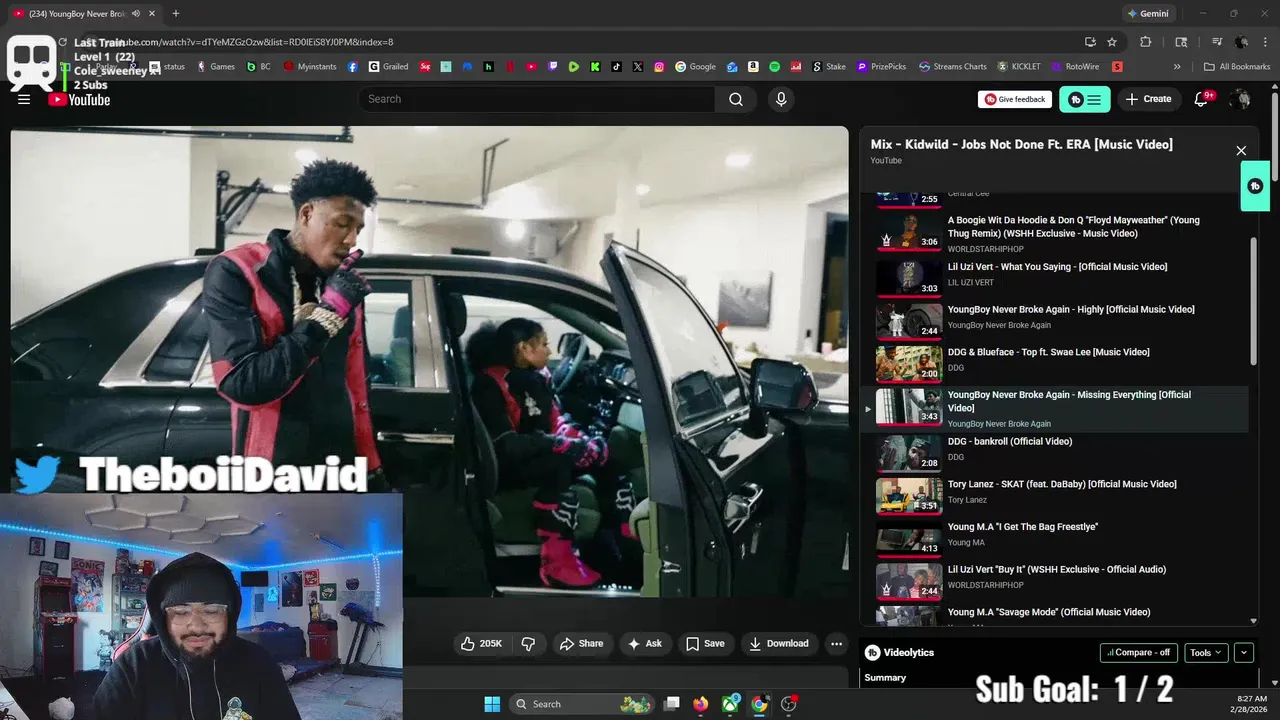Bookmark this page with the star icon
The image size is (1280, 720).
tap(1112, 42)
